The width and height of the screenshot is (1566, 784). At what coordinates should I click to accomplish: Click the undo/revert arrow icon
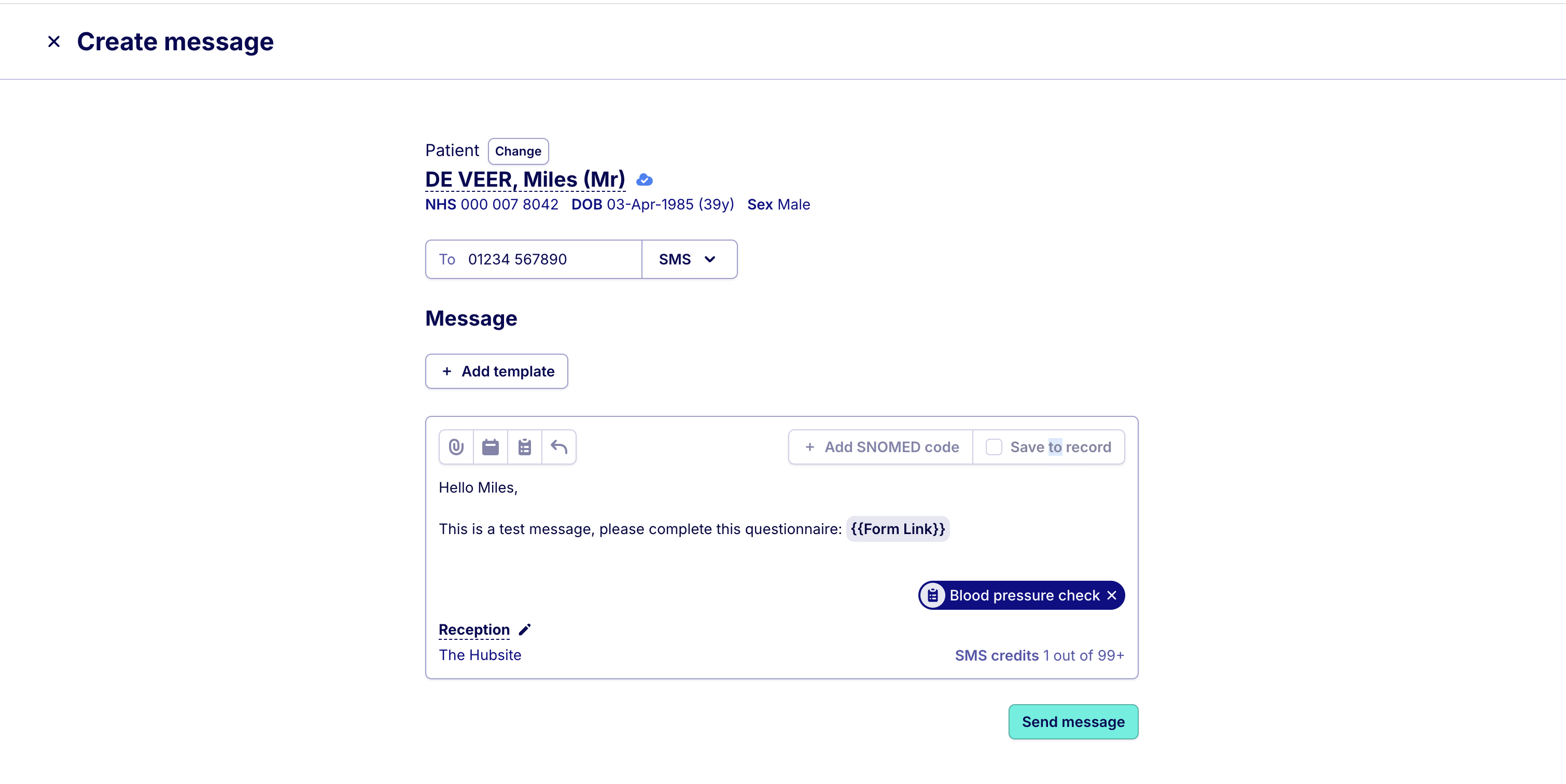pyautogui.click(x=557, y=447)
